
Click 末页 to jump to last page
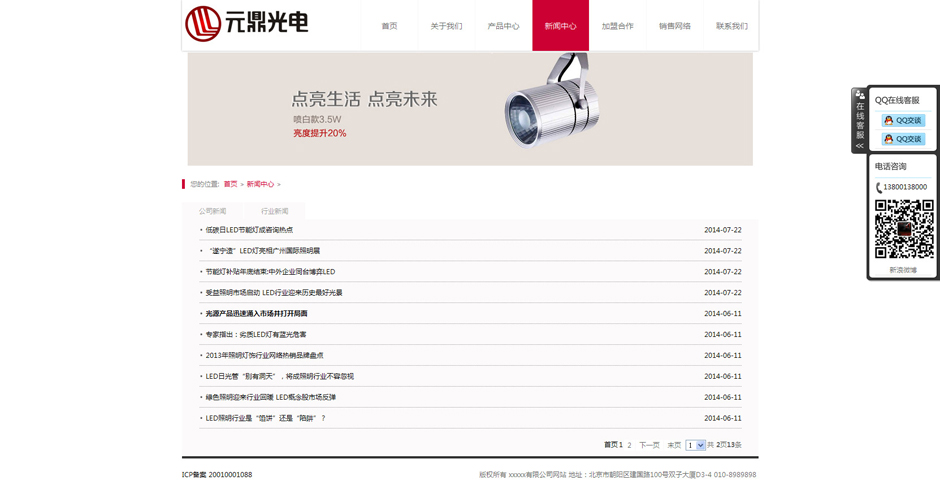[674, 445]
